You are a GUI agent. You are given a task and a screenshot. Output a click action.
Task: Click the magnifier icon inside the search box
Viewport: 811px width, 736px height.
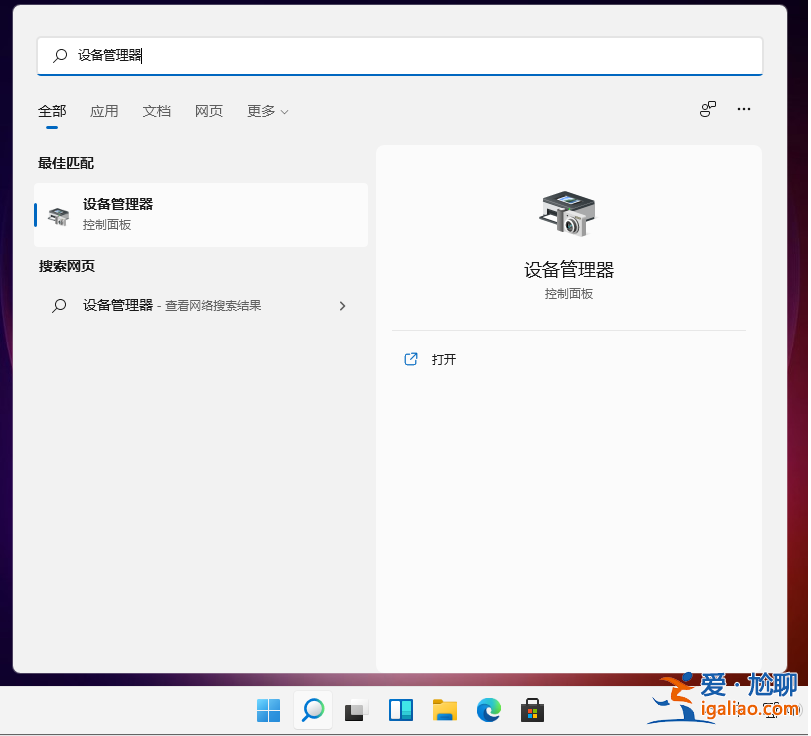[x=58, y=56]
